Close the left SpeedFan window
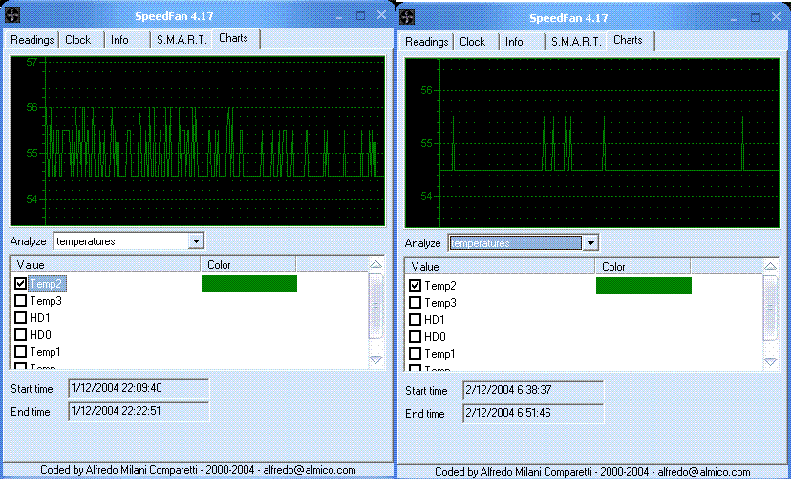The image size is (792, 479). click(382, 15)
